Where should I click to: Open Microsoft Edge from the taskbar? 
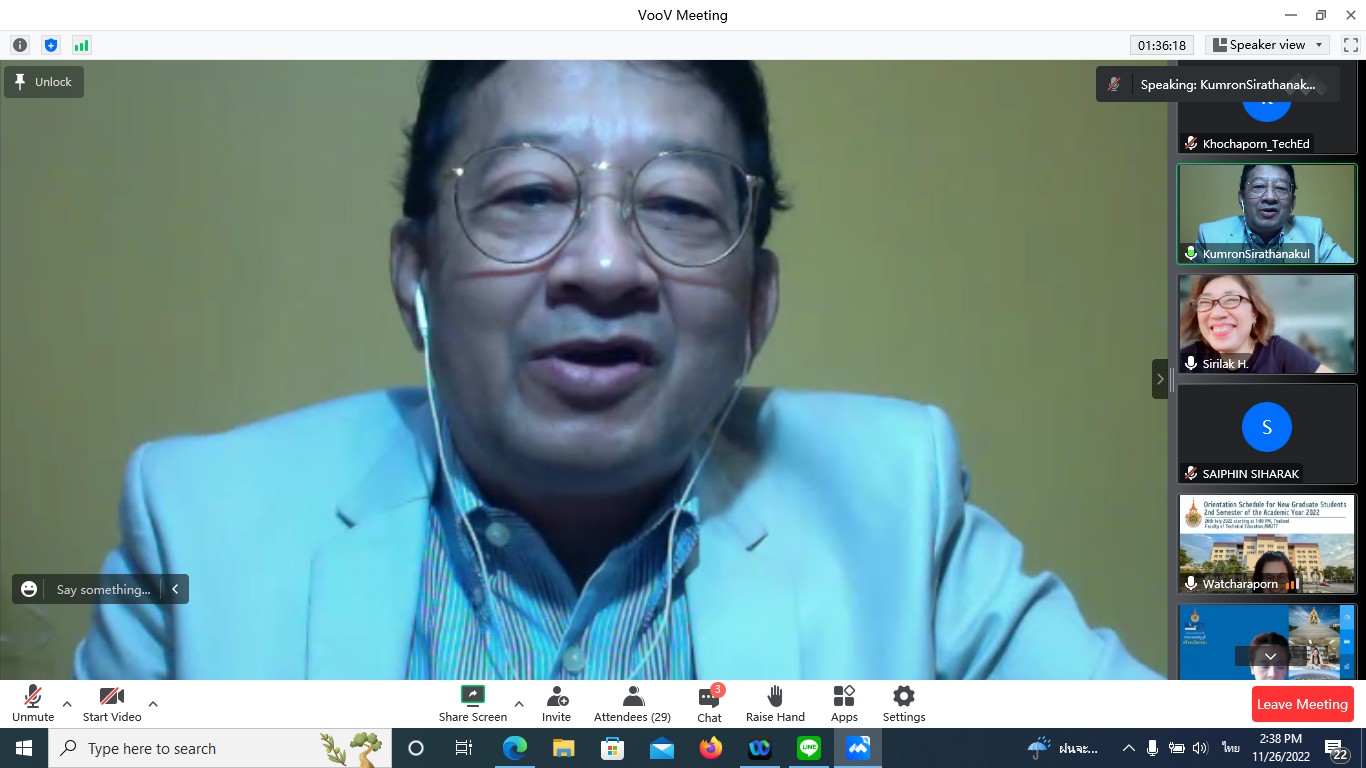pos(514,748)
